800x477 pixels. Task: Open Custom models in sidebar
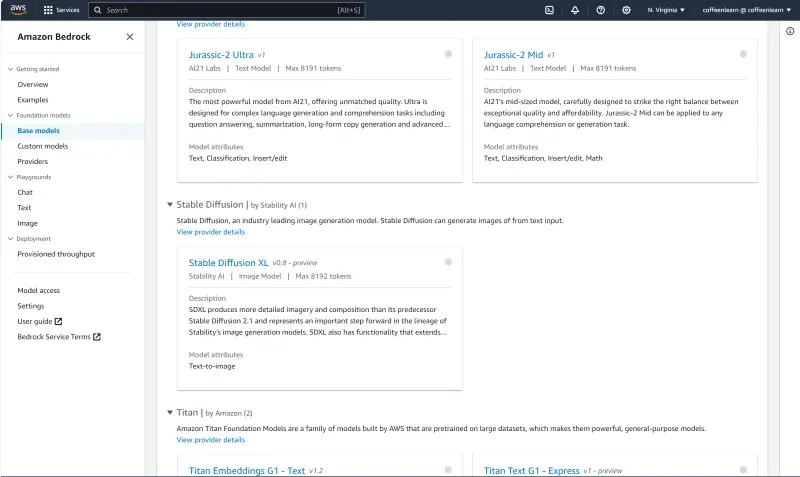point(42,146)
